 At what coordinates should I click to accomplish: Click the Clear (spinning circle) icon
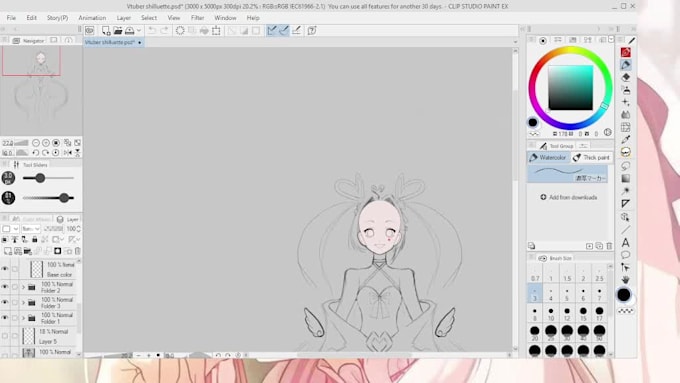click(x=180, y=30)
